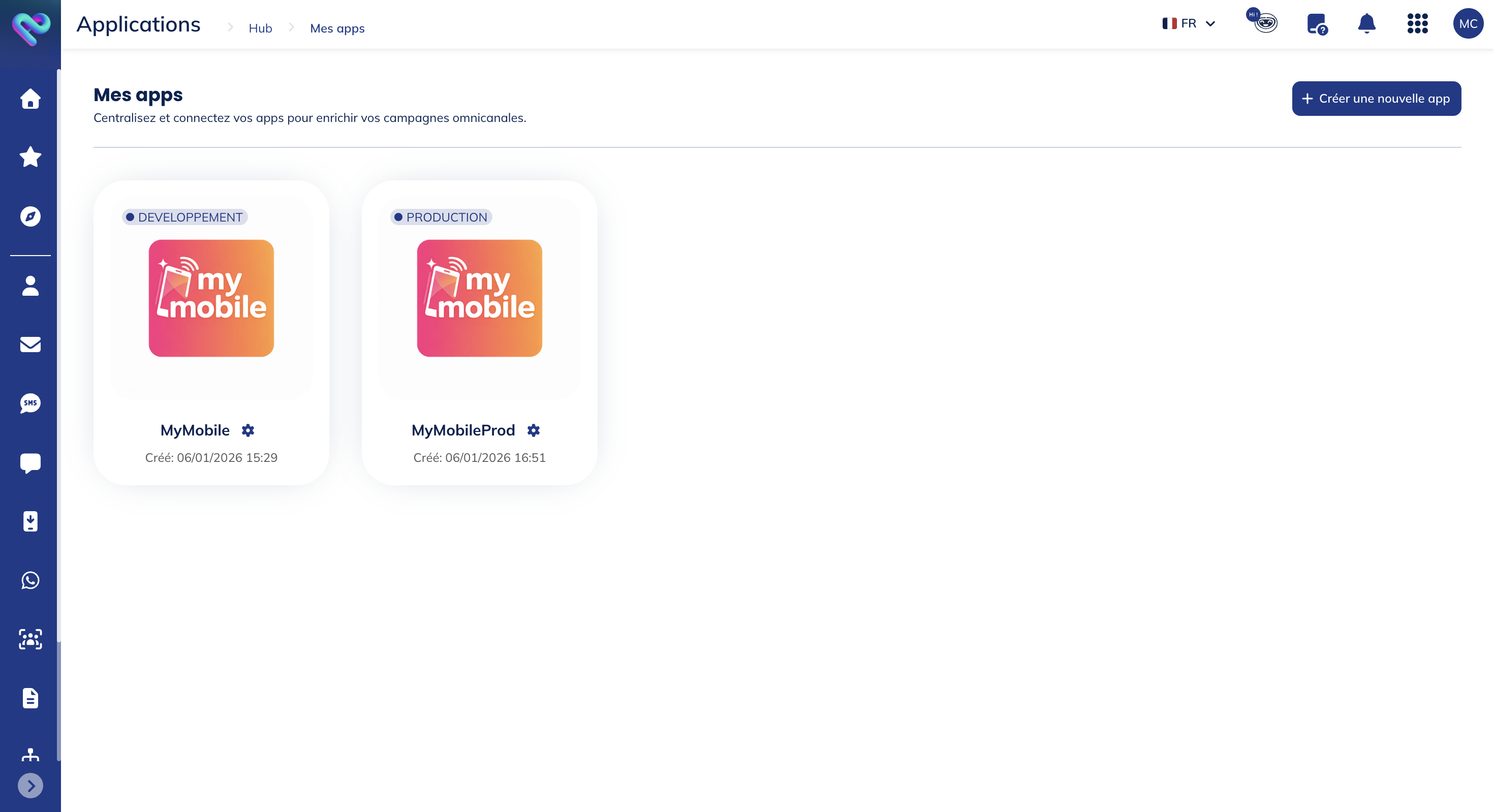Open the Email channel envelope icon

point(29,345)
